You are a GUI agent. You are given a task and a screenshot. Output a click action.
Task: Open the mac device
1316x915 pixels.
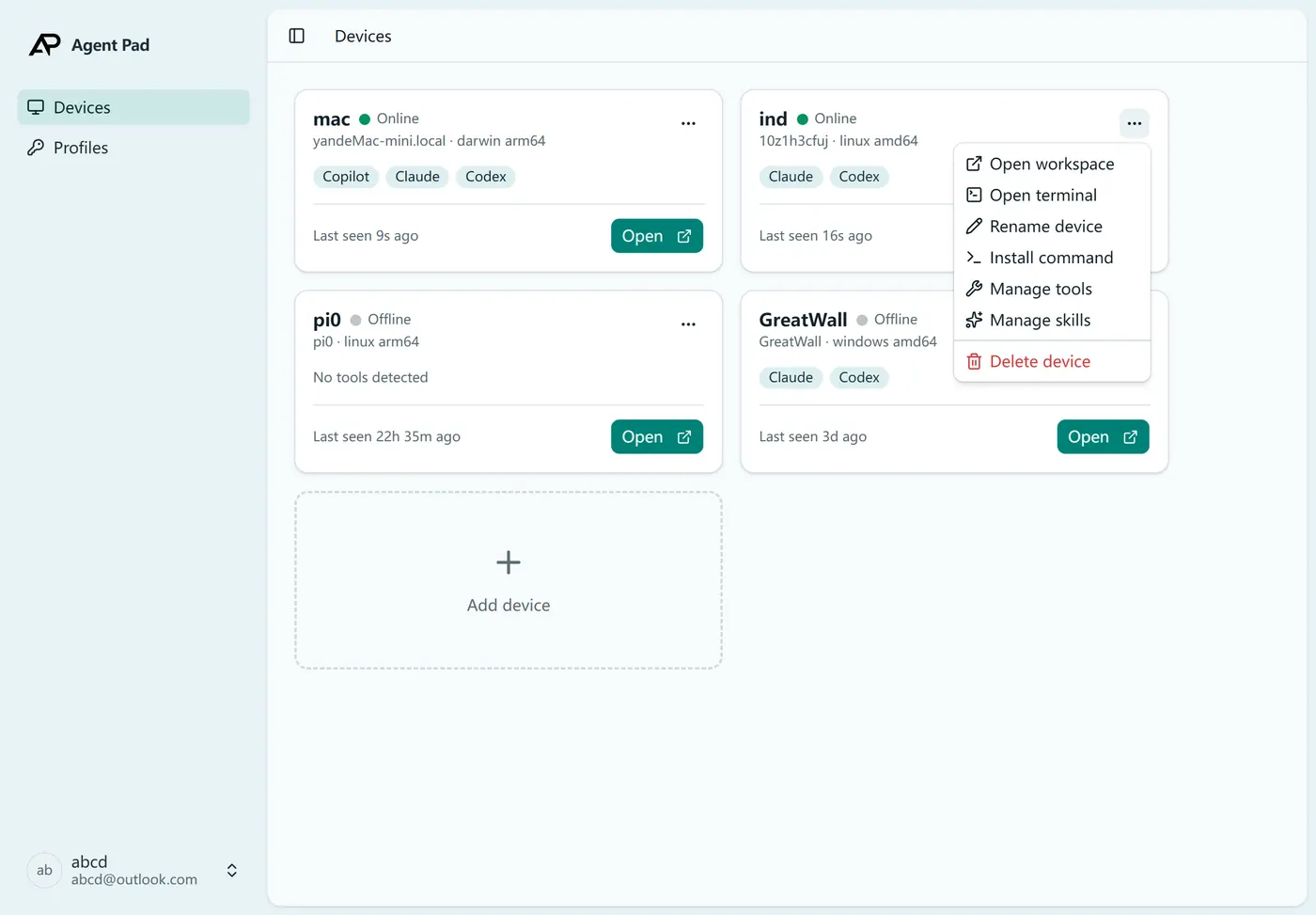click(x=657, y=236)
